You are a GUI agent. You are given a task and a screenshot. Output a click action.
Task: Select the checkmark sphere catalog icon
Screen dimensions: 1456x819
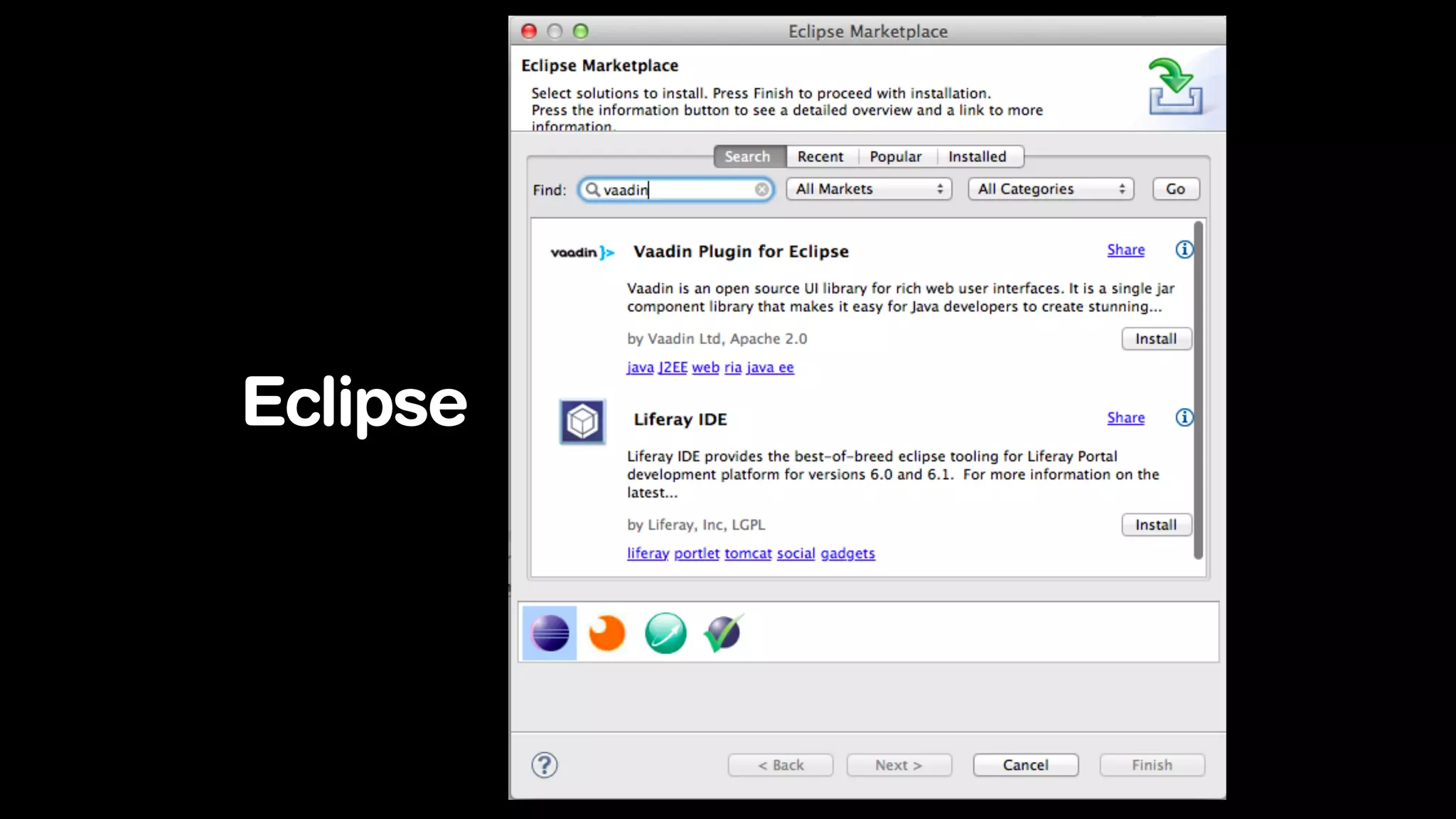[723, 633]
